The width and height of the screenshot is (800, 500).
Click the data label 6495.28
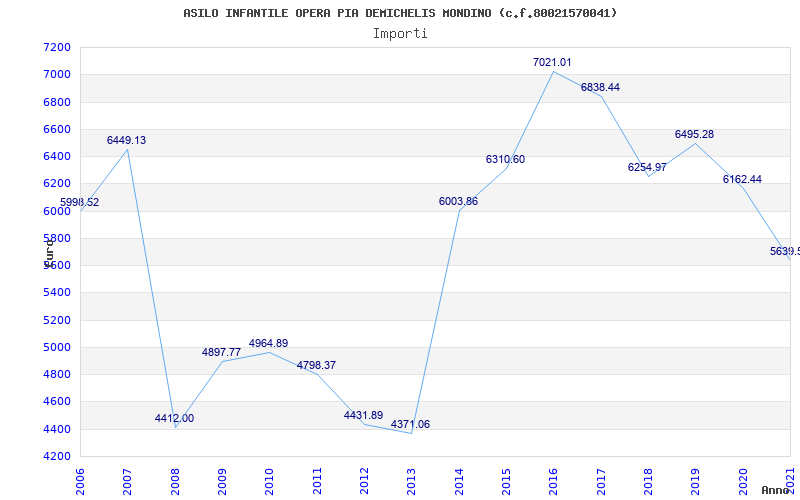pos(694,135)
